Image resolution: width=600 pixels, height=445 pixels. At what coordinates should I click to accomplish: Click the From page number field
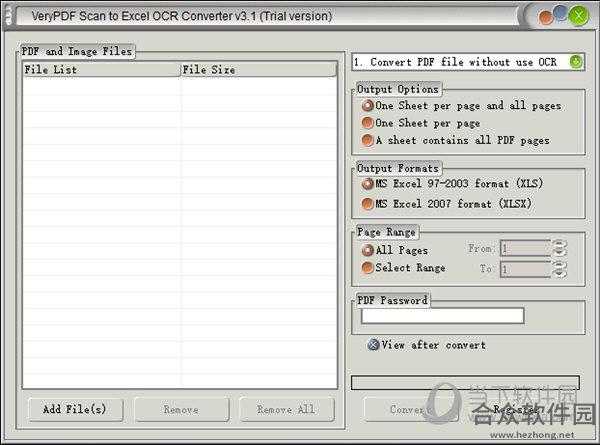tap(525, 248)
